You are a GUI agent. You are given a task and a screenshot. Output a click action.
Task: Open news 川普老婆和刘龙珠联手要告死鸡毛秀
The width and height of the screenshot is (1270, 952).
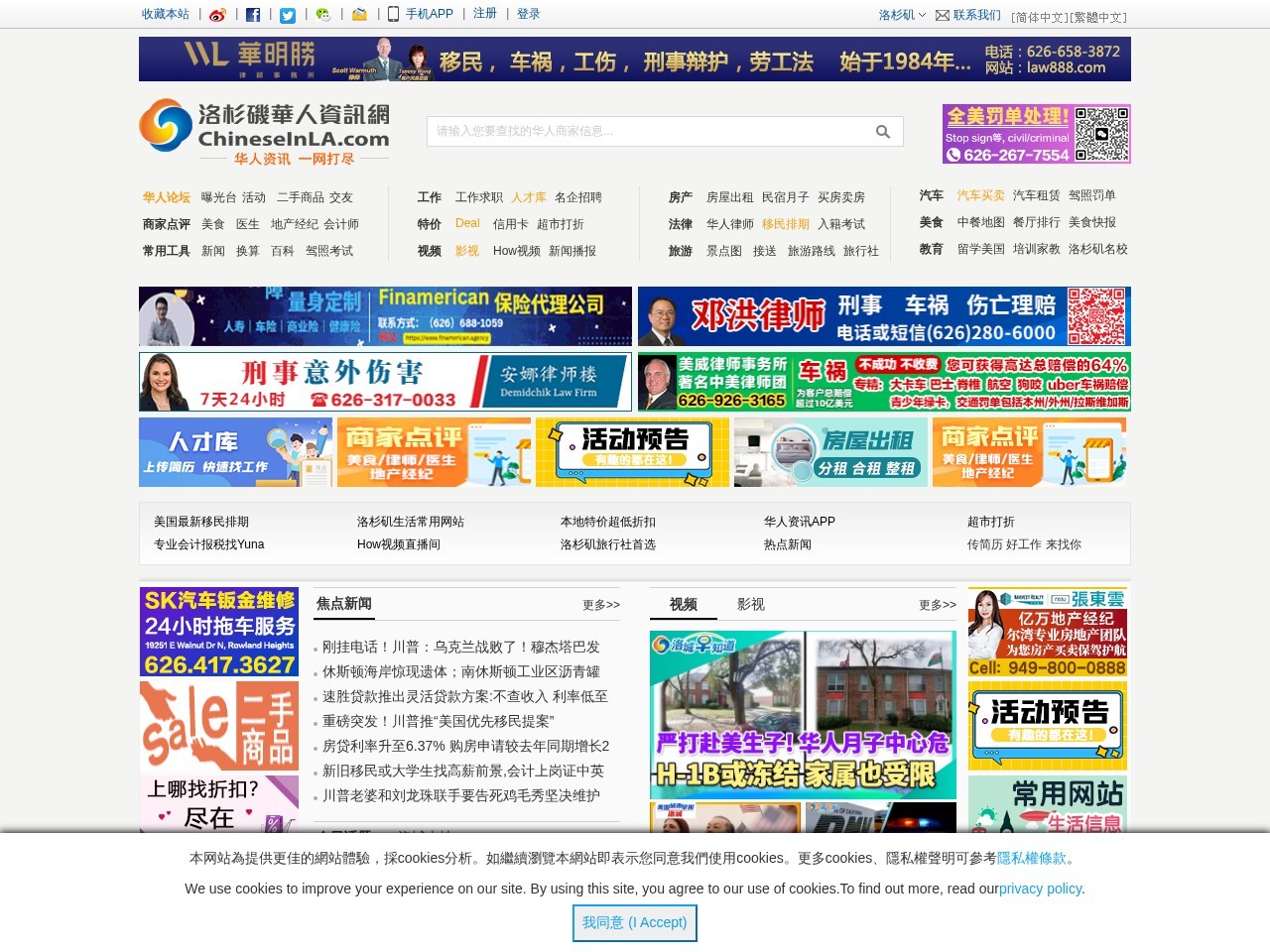(x=461, y=795)
